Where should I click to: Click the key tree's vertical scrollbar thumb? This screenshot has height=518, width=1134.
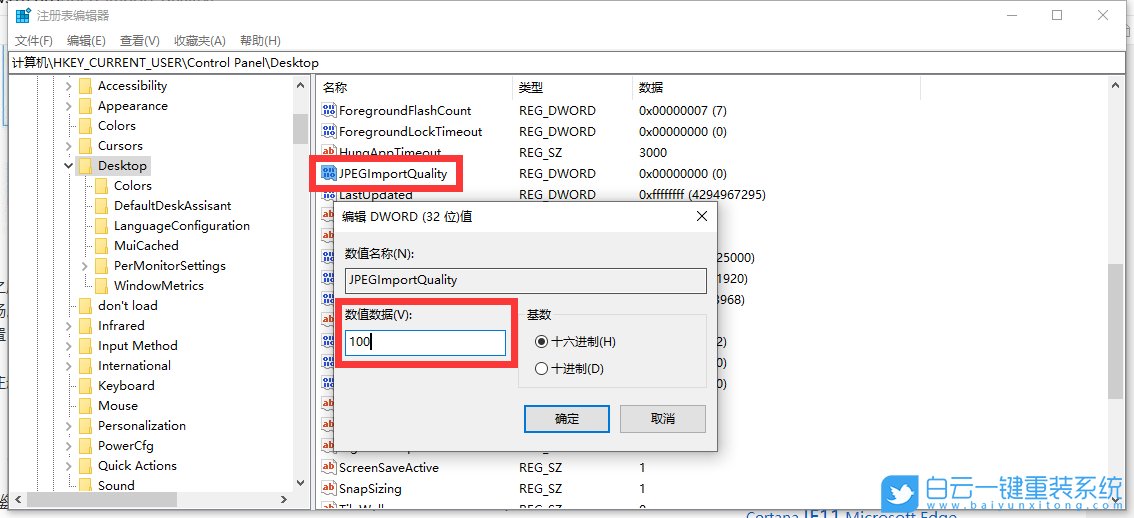pos(300,128)
